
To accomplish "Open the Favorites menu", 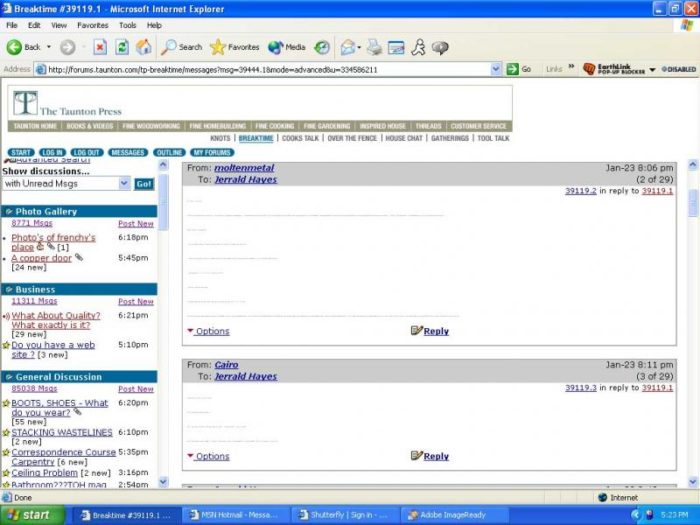I will pyautogui.click(x=93, y=25).
